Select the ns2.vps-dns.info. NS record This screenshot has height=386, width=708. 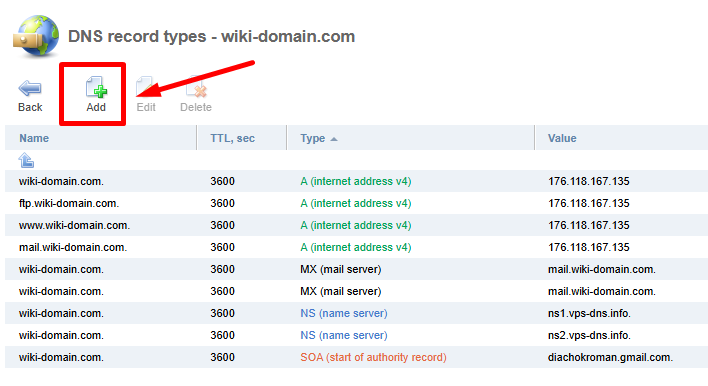[x=356, y=335]
